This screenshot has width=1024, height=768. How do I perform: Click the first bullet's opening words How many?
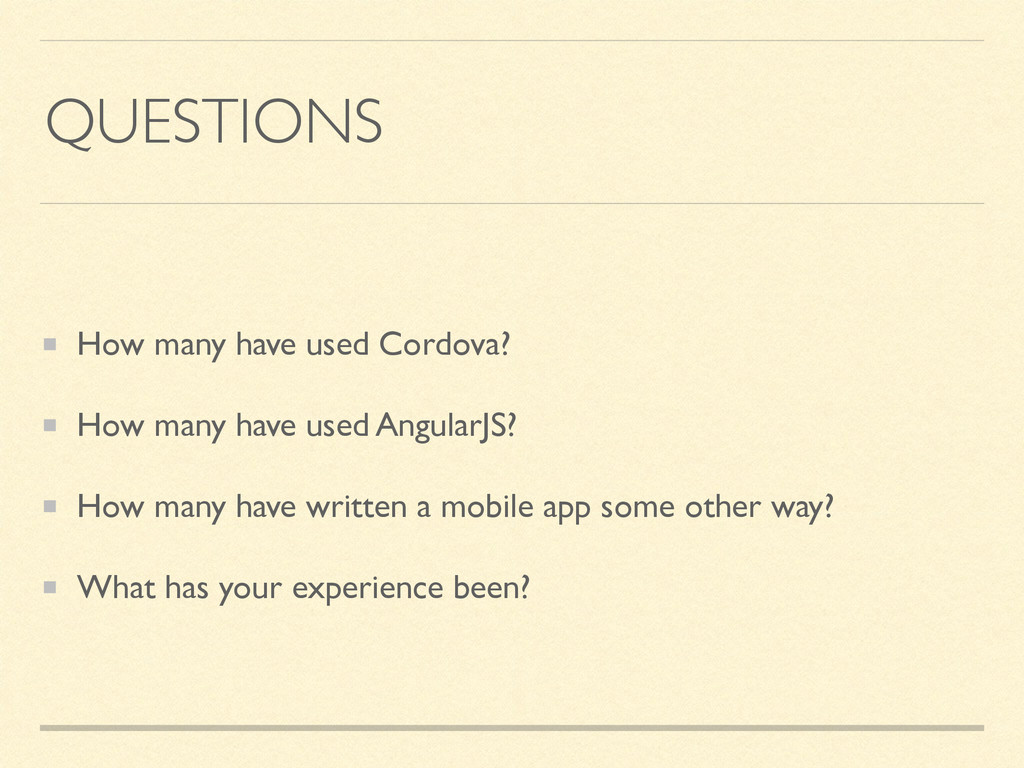point(152,345)
